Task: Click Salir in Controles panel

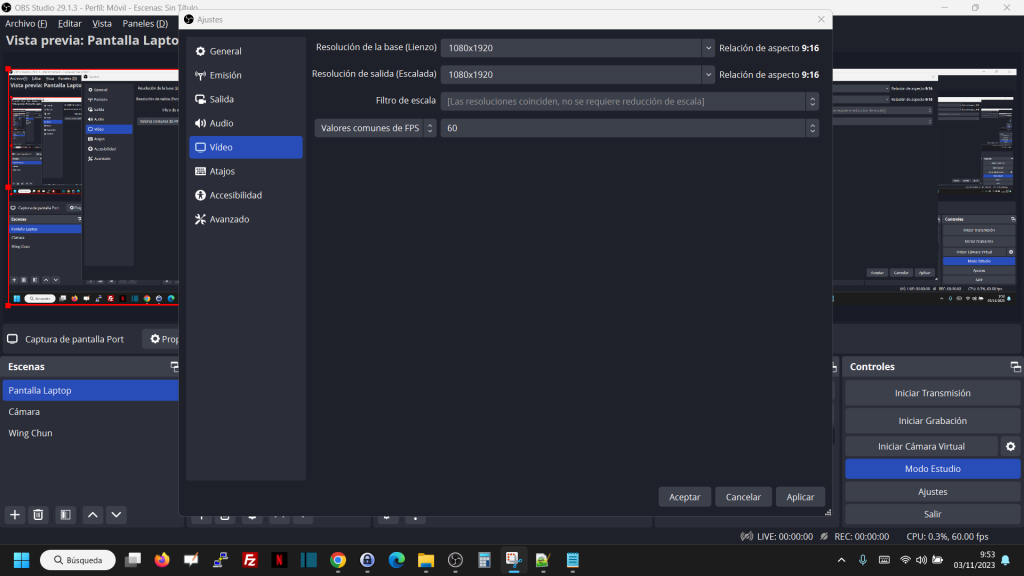Action: tap(933, 514)
